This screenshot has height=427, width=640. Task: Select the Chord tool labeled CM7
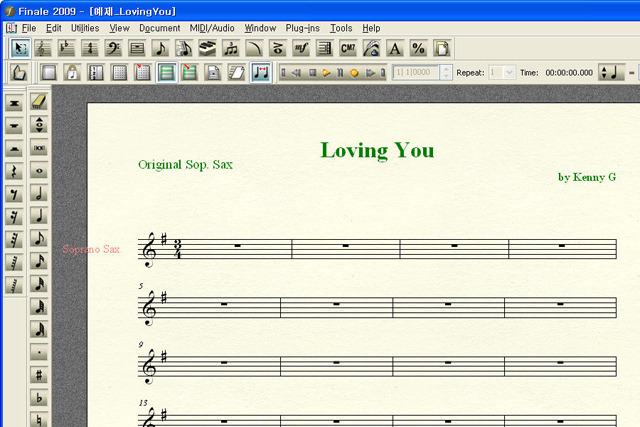tap(348, 48)
